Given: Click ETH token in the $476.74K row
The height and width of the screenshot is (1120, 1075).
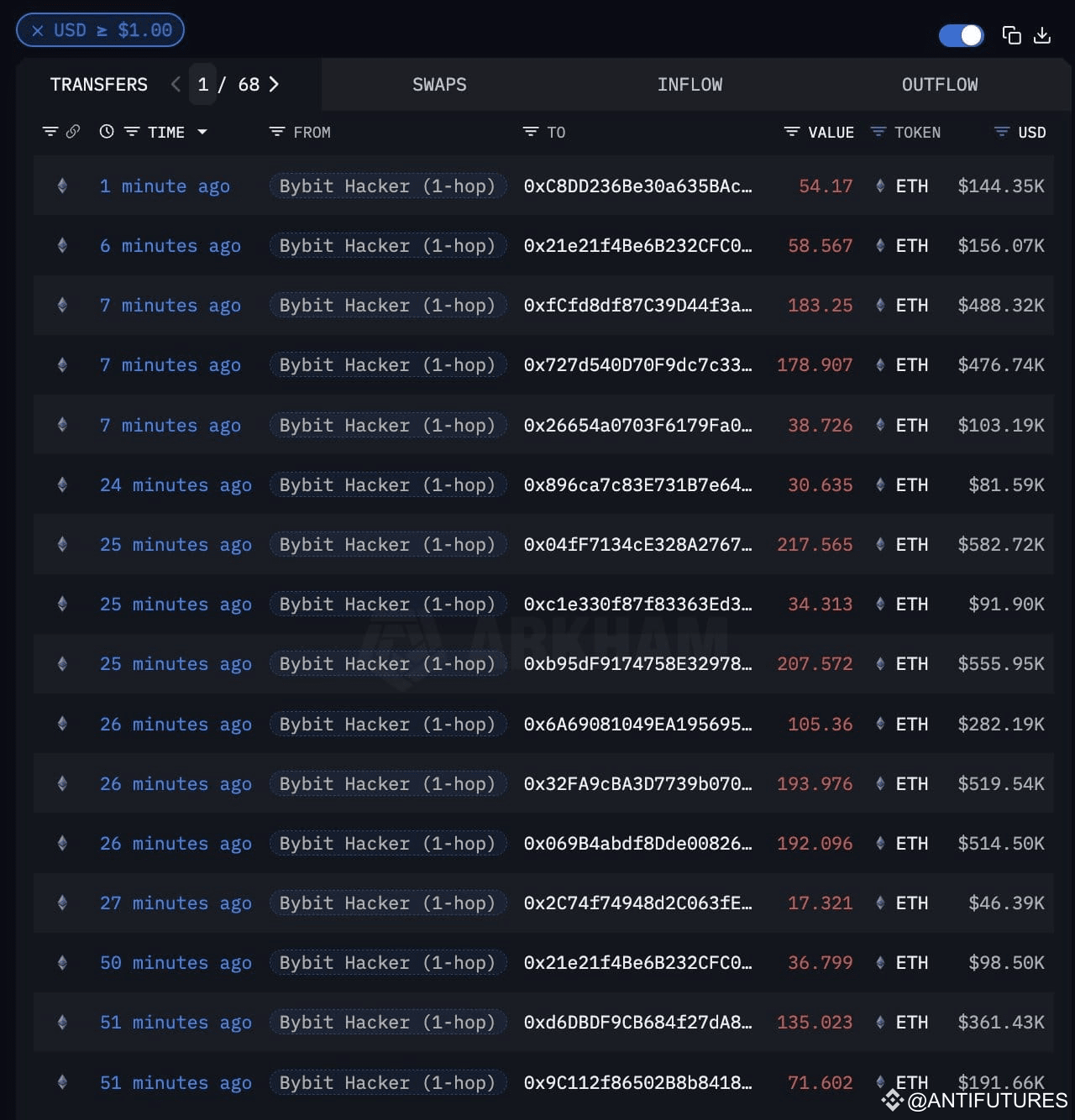Looking at the screenshot, I should pyautogui.click(x=902, y=364).
